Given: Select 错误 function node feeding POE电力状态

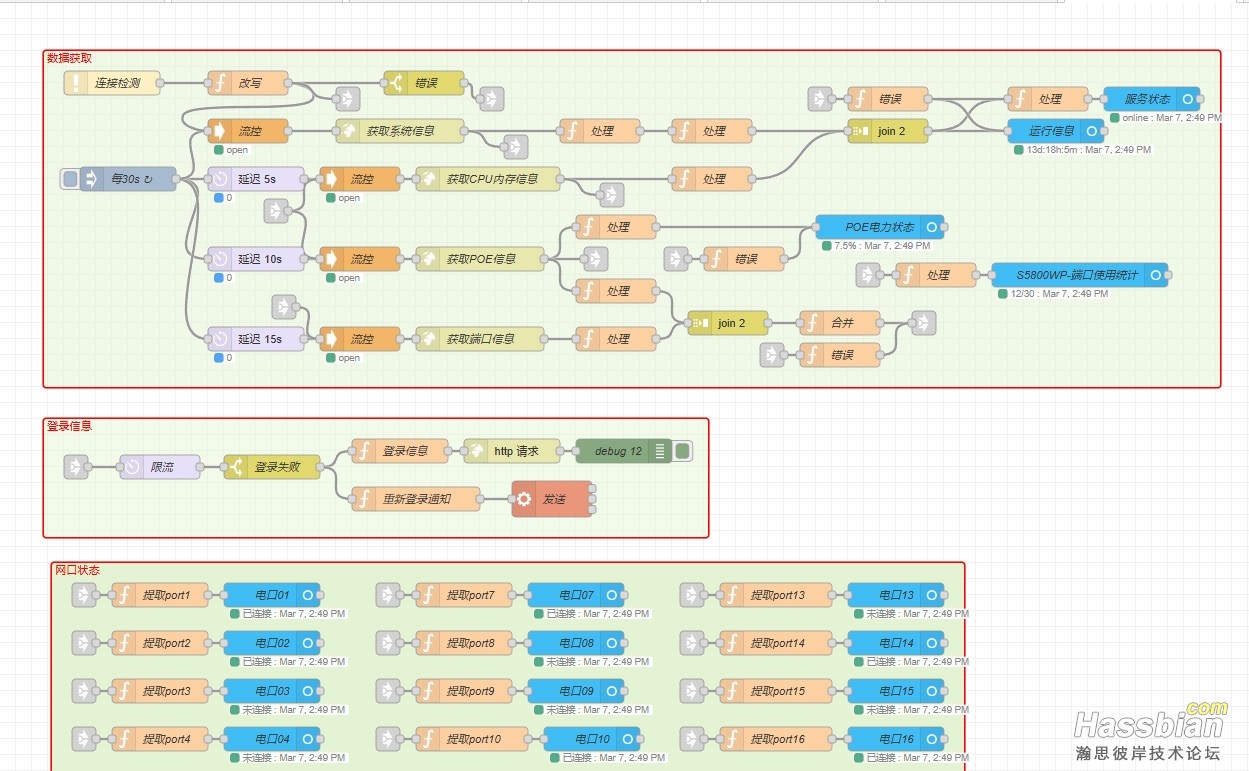Looking at the screenshot, I should [744, 259].
